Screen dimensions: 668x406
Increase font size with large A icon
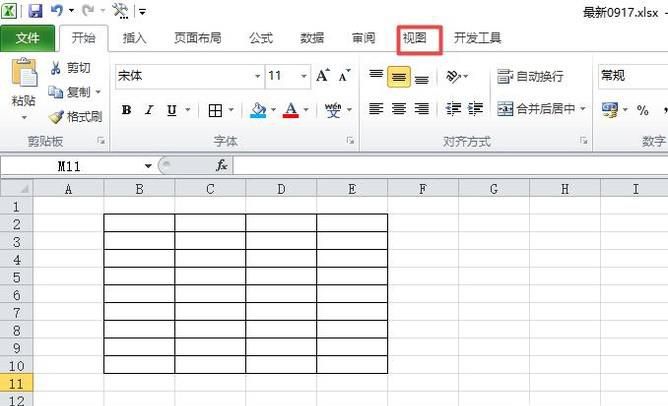pyautogui.click(x=323, y=76)
